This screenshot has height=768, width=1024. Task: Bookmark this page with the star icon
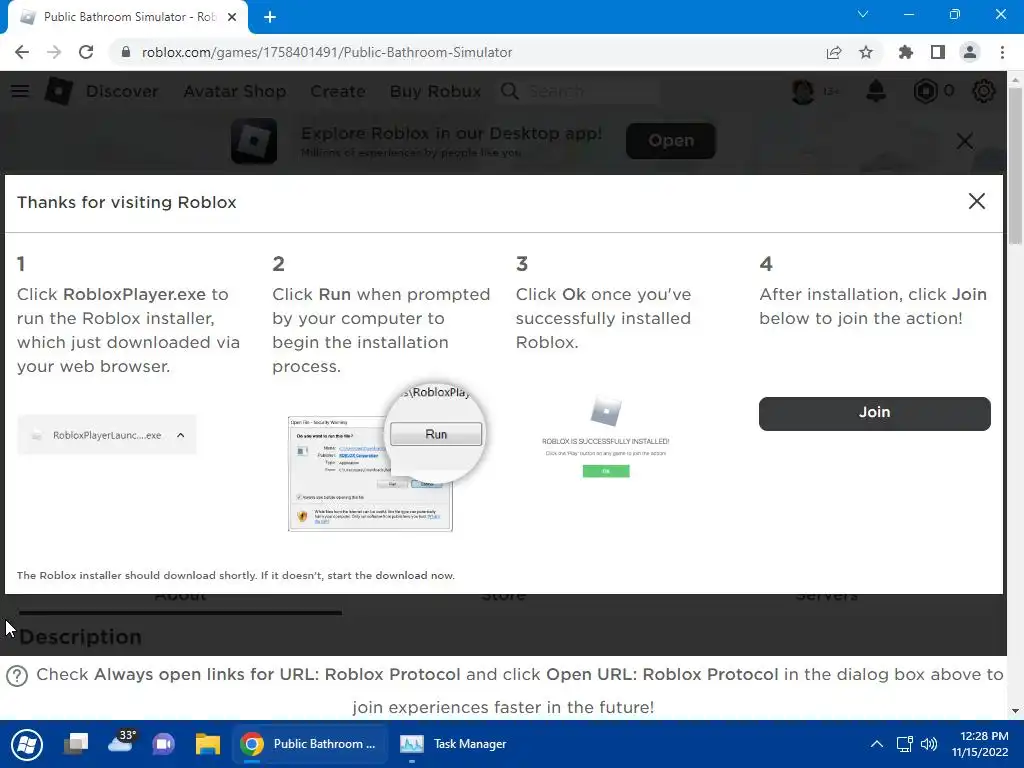pyautogui.click(x=866, y=52)
